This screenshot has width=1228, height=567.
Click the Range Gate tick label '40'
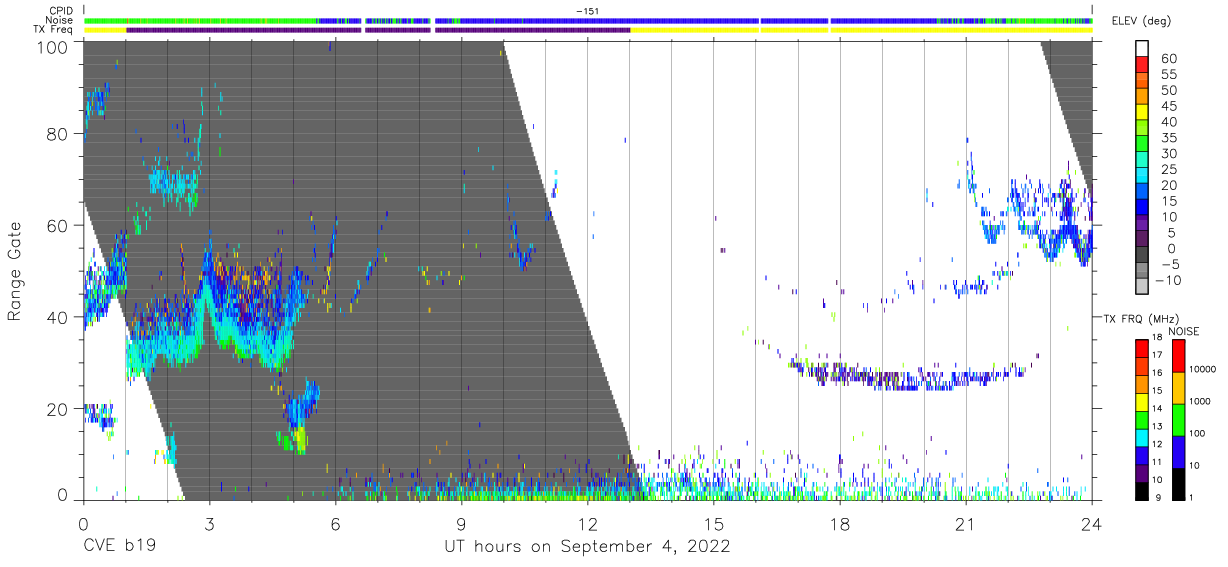click(57, 317)
